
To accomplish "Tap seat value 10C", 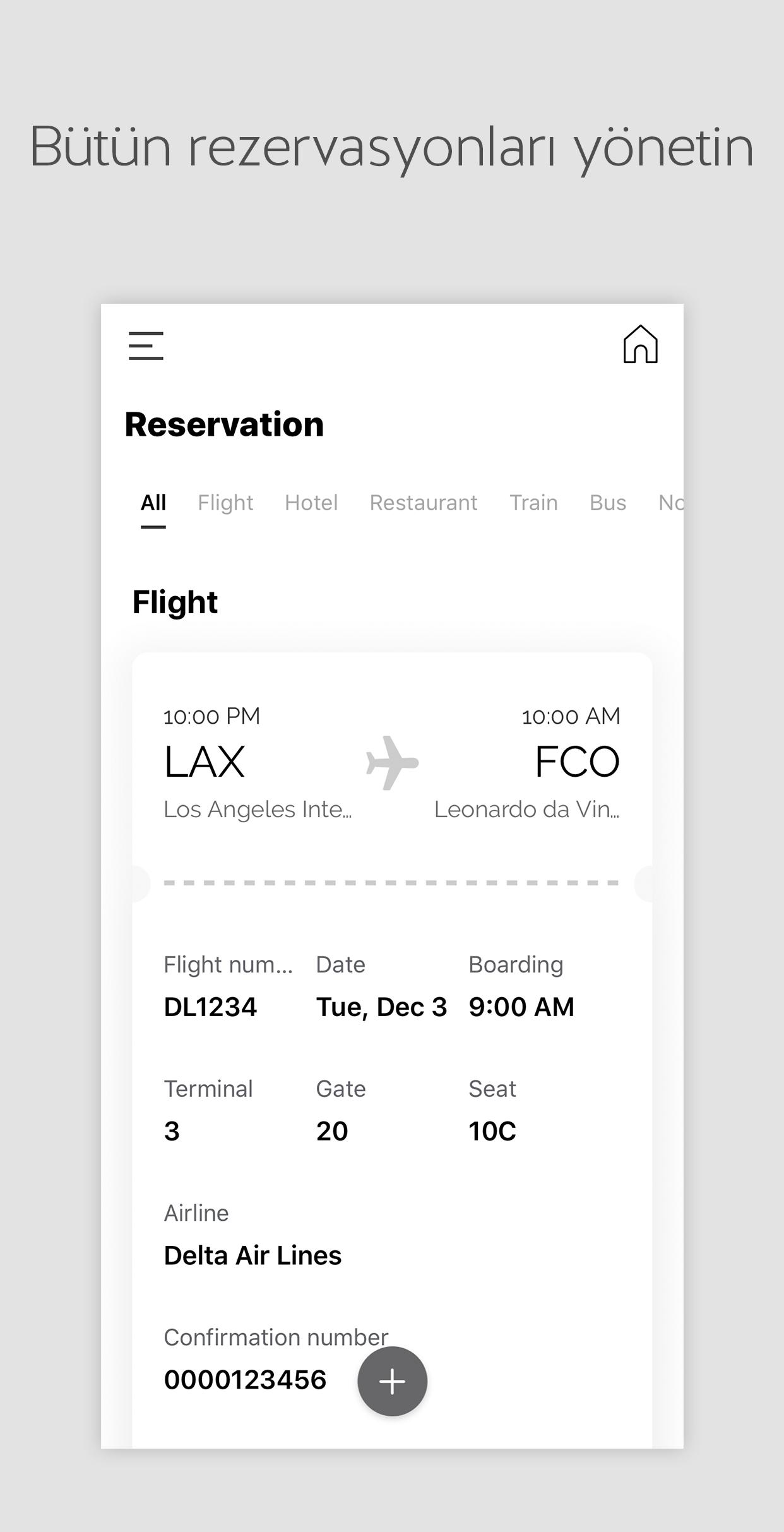I will [x=492, y=1131].
